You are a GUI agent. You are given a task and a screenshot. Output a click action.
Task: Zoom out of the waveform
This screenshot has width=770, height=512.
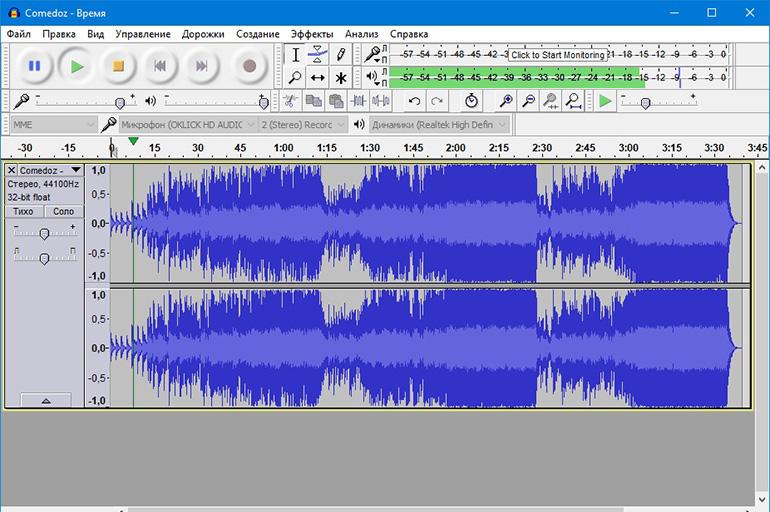tap(528, 101)
